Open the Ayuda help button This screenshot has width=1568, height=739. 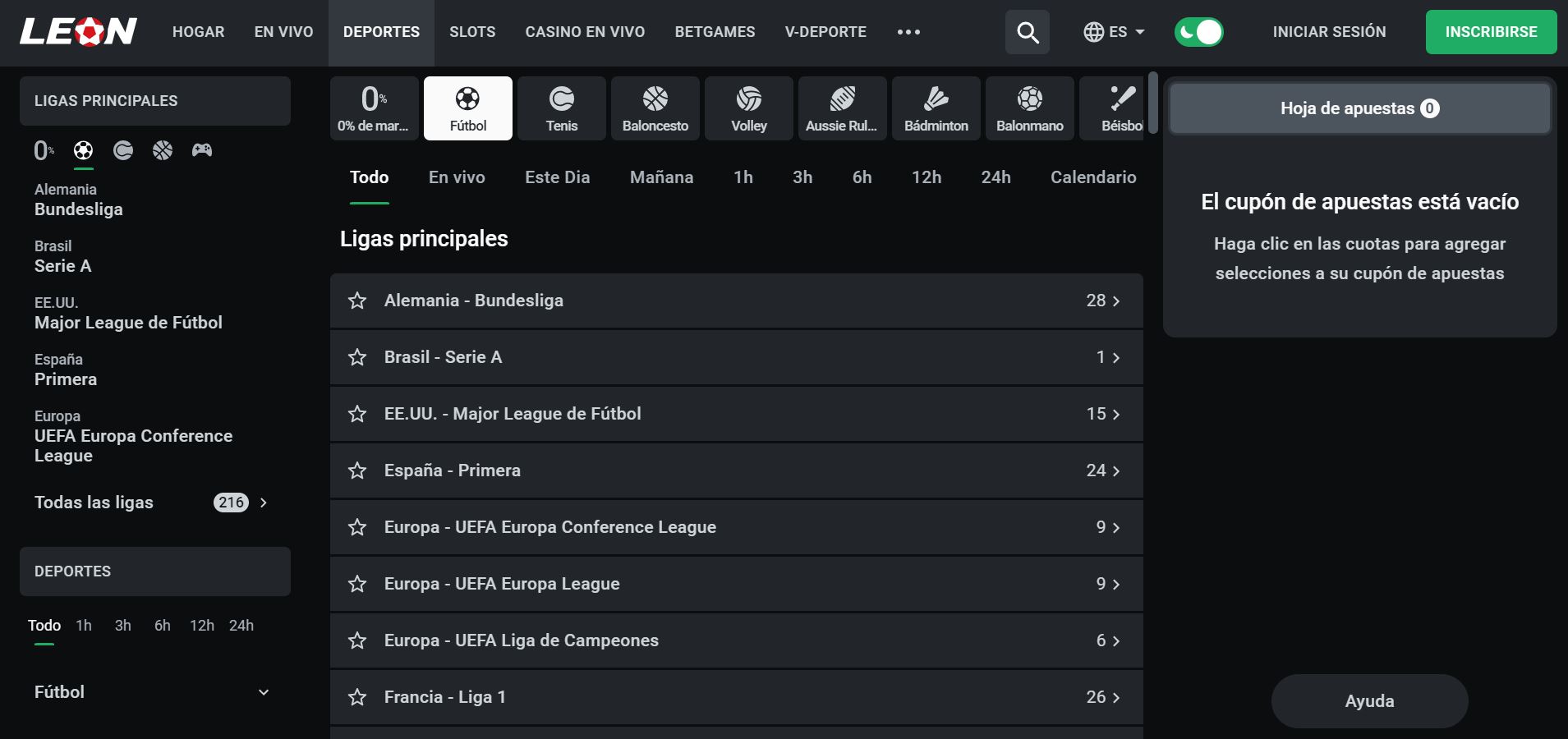click(1369, 701)
